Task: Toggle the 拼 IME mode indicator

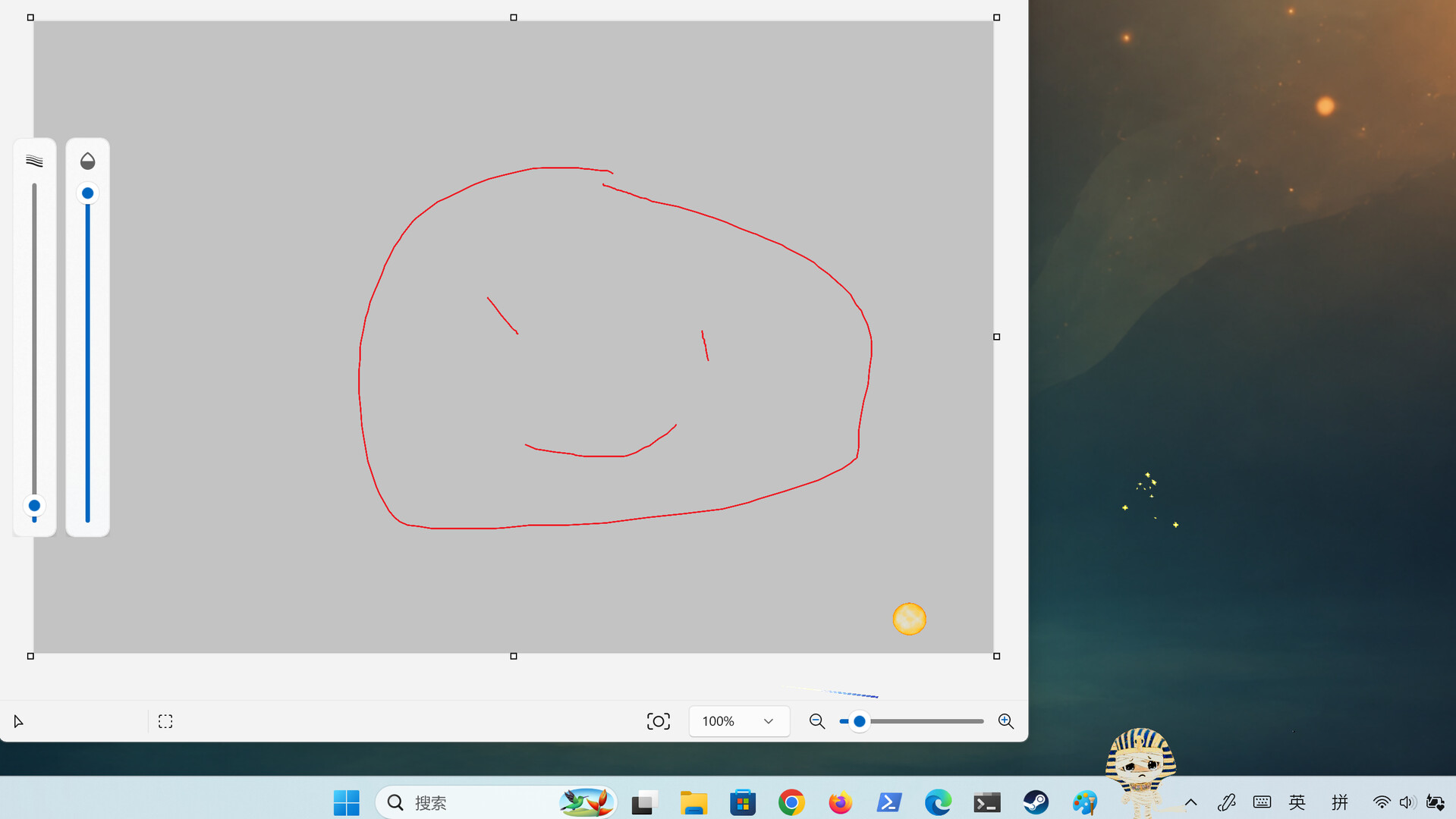Action: 1340,802
